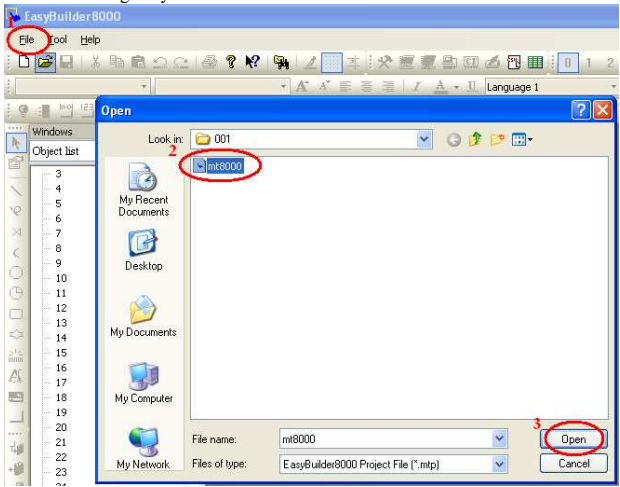This screenshot has height=487, width=620.
Task: Click the dialog help question mark button
Action: pos(580,110)
